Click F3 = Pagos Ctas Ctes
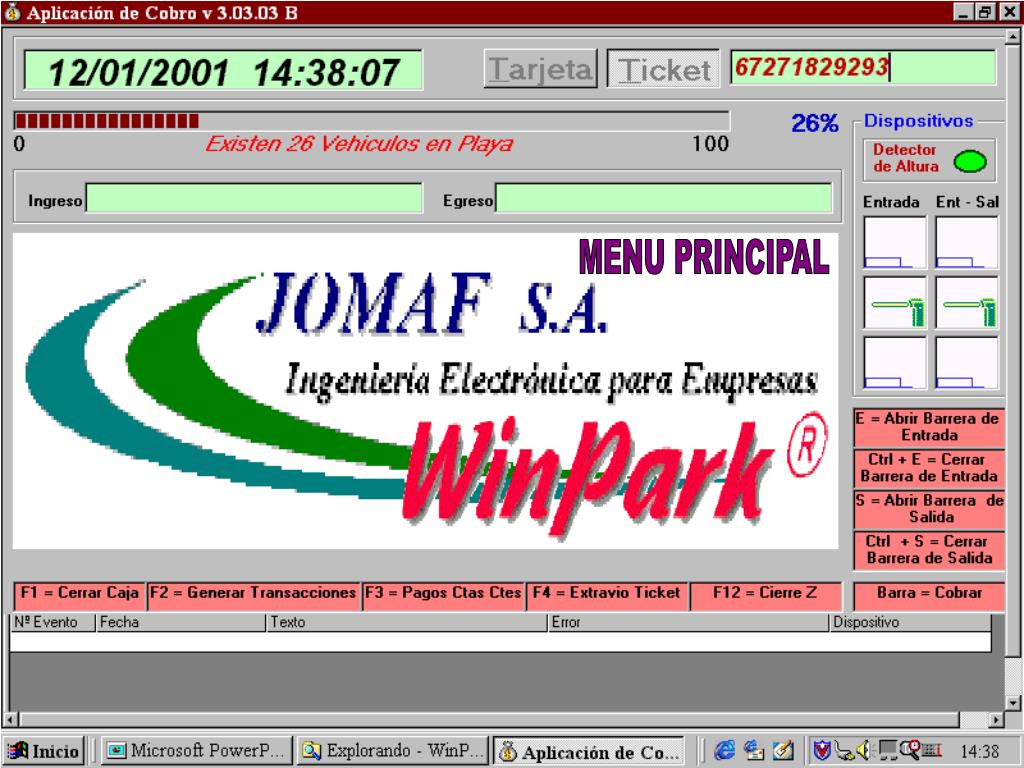The width and height of the screenshot is (1024, 768). 443,594
